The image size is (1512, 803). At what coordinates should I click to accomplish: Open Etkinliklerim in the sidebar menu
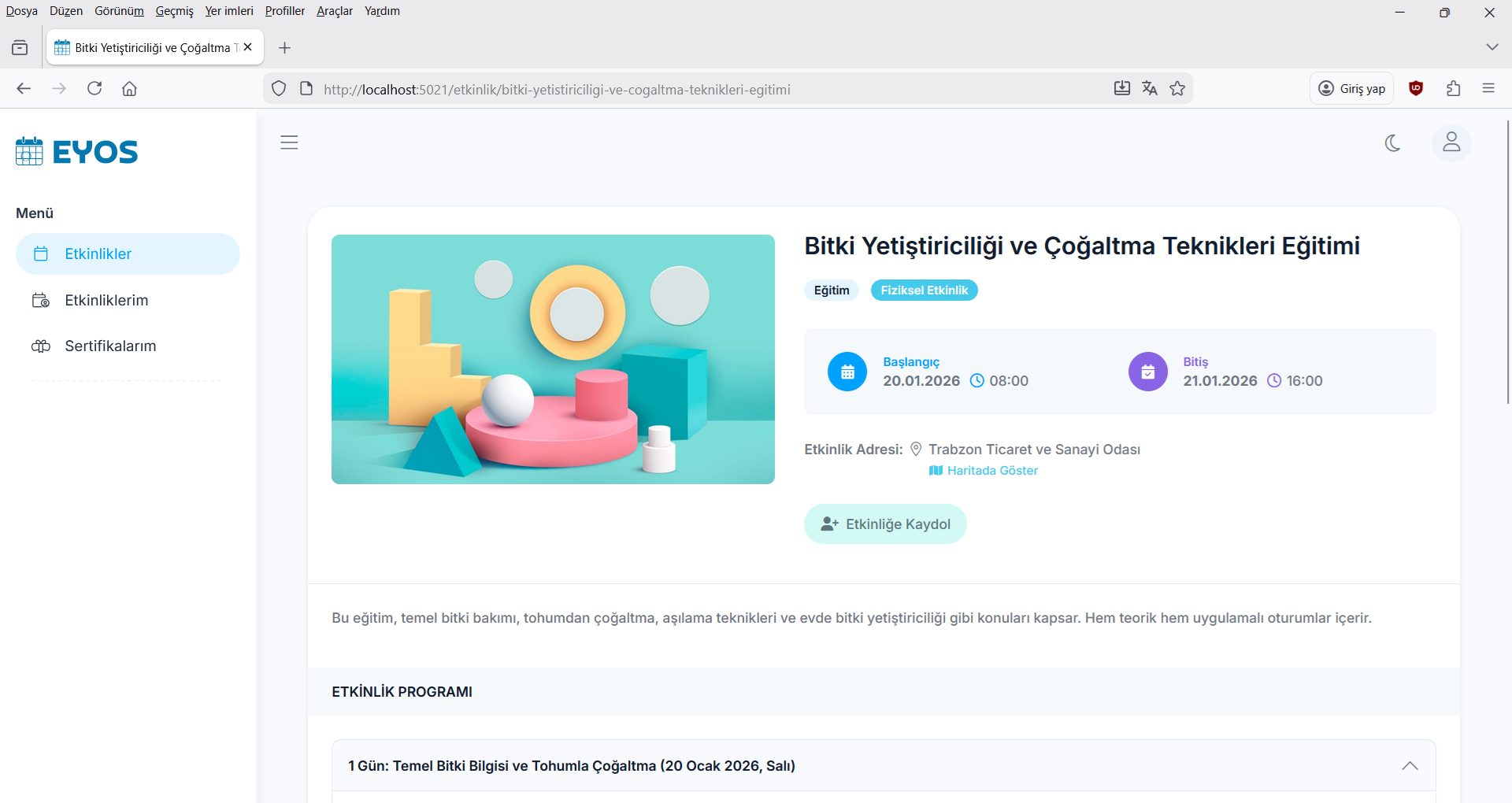[x=106, y=300]
